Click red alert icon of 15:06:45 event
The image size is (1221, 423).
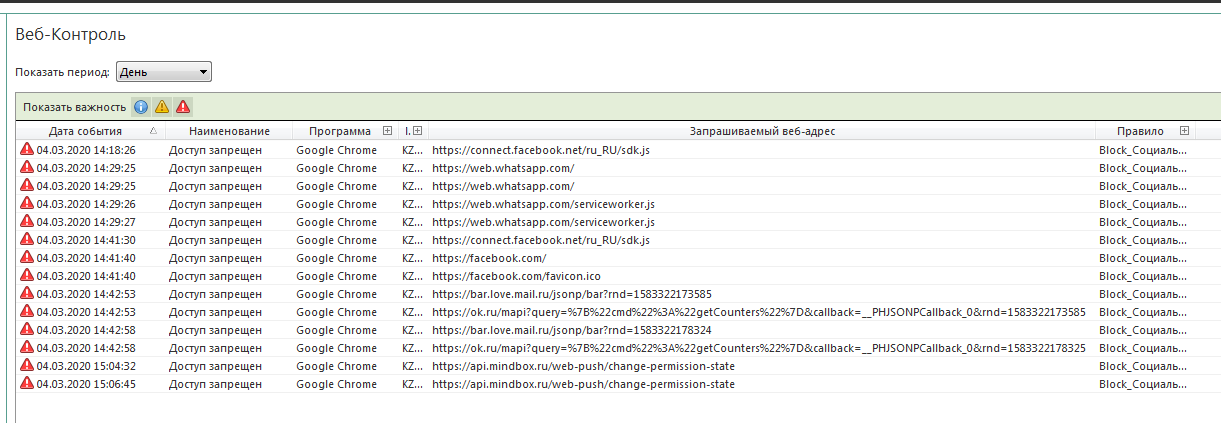pyautogui.click(x=26, y=384)
